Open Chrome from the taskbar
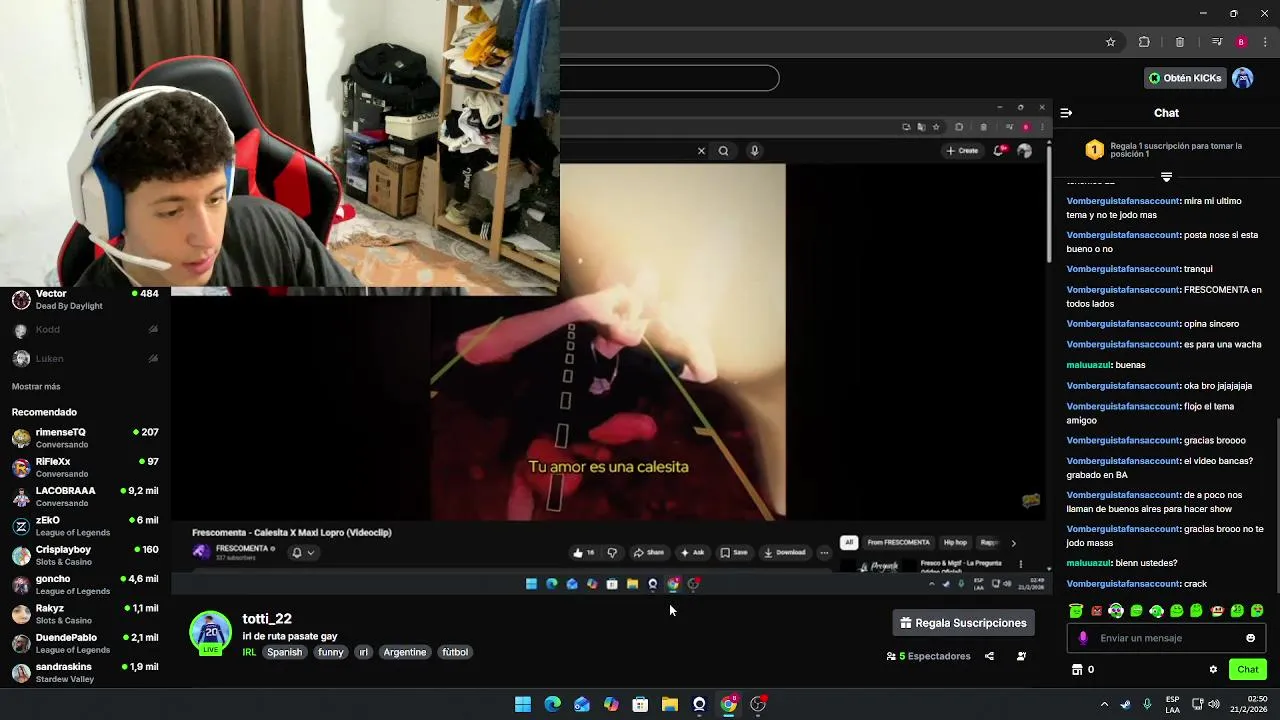The height and width of the screenshot is (720, 1280). tap(729, 704)
